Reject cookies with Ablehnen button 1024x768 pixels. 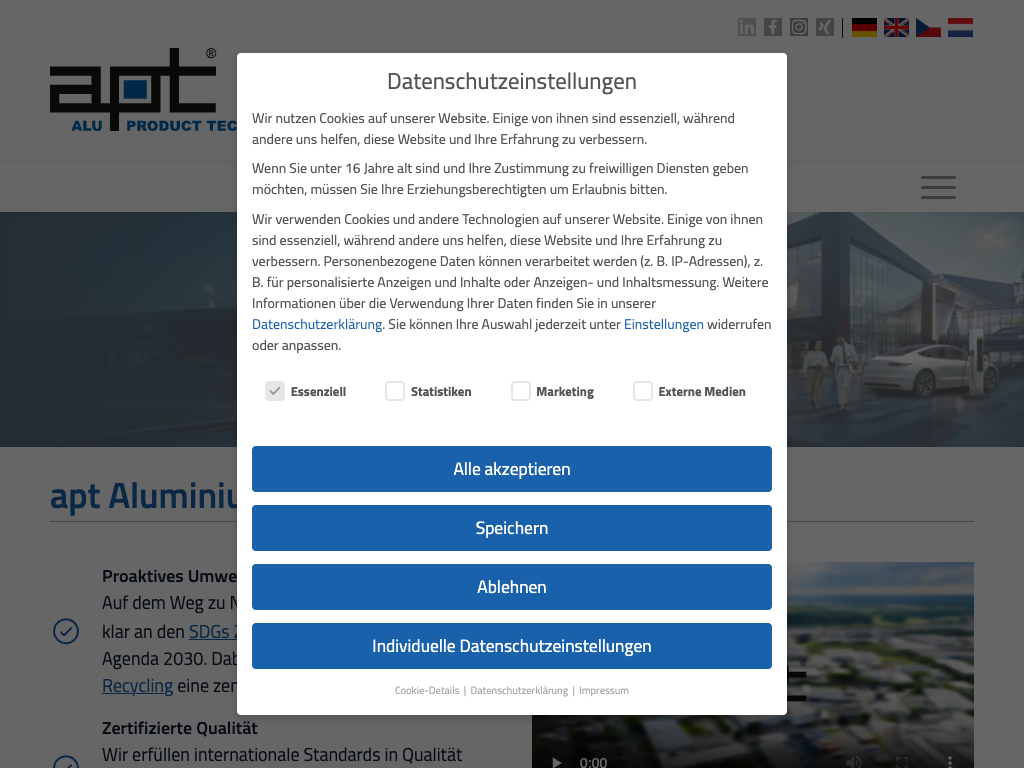click(x=512, y=587)
